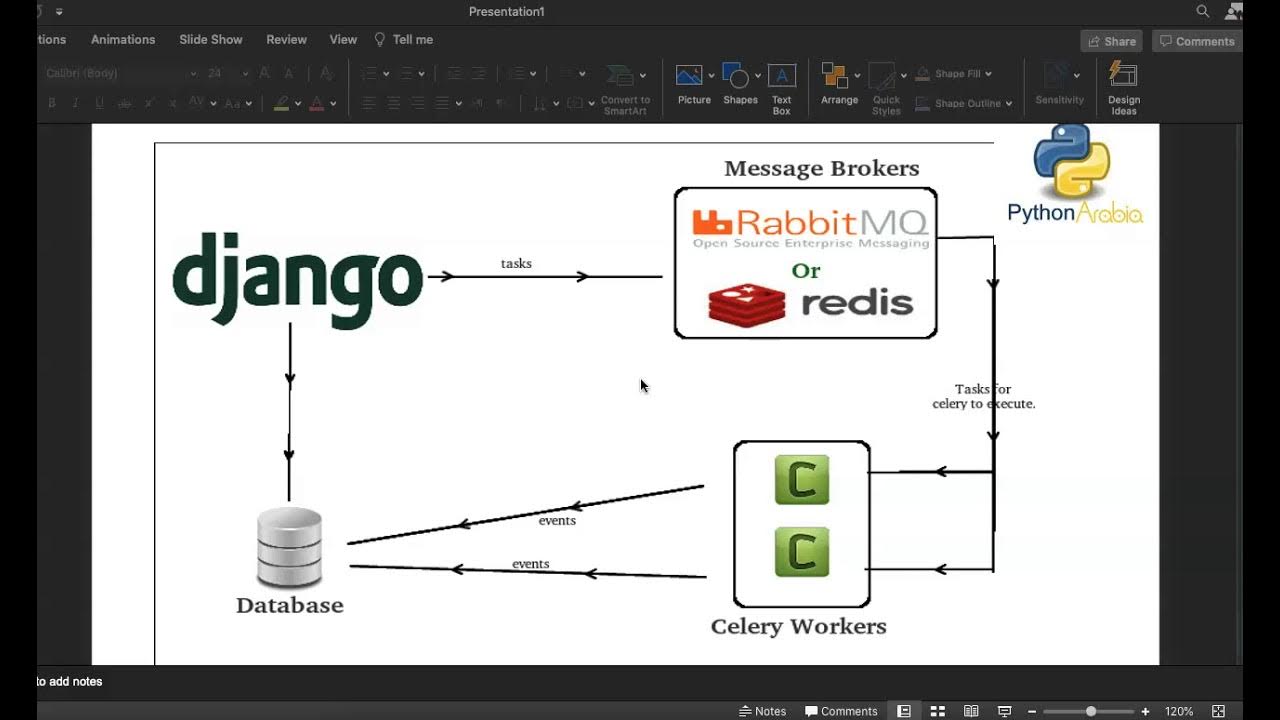Click the notes area placeholder

click(x=70, y=682)
